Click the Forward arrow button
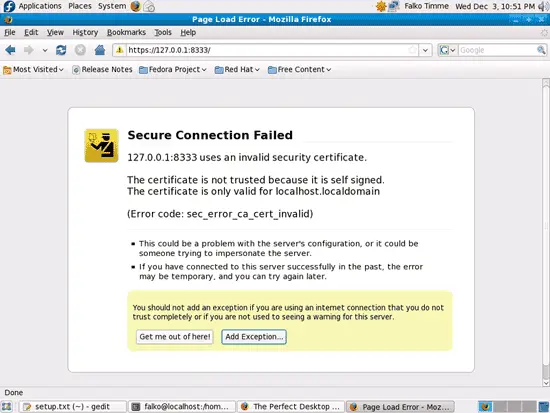550x413 pixels. click(x=29, y=50)
